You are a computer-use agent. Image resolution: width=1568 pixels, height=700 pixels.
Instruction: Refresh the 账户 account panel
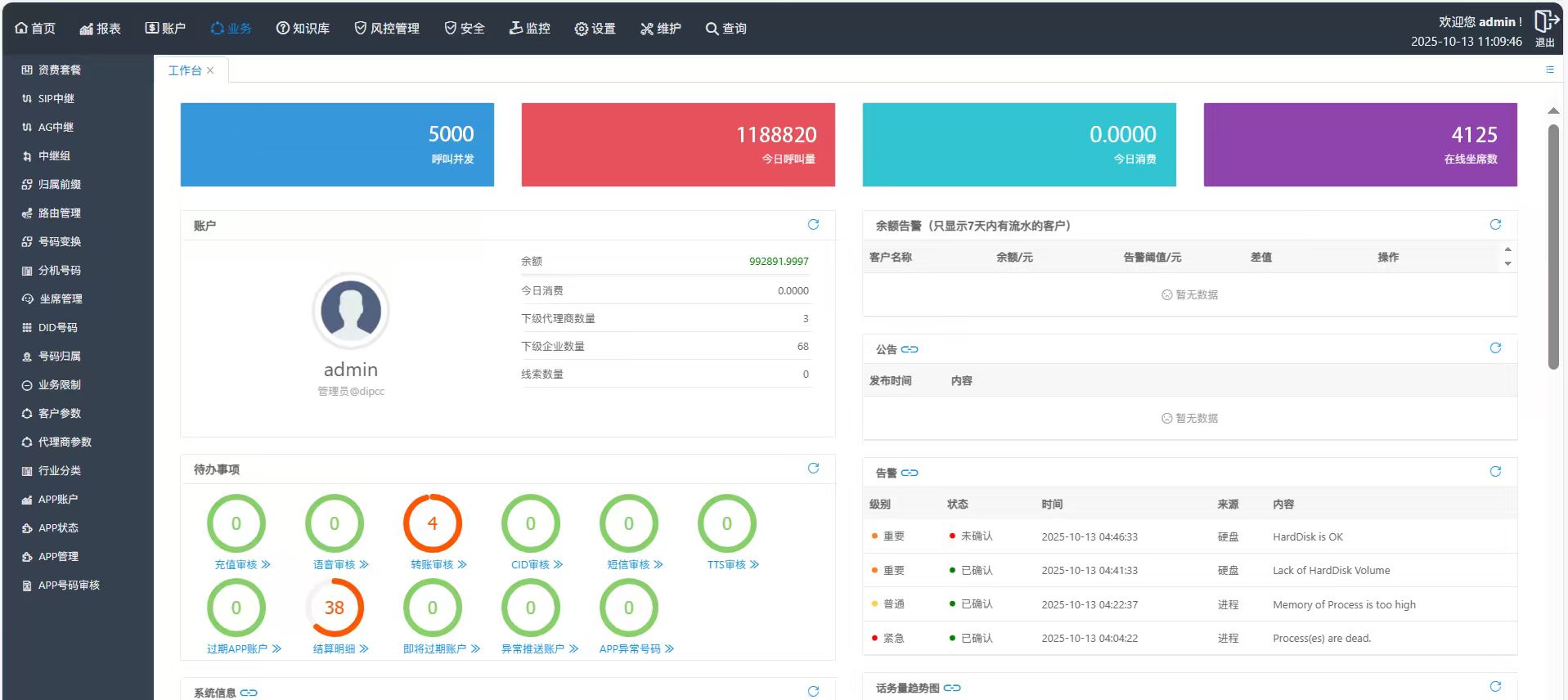coord(813,225)
